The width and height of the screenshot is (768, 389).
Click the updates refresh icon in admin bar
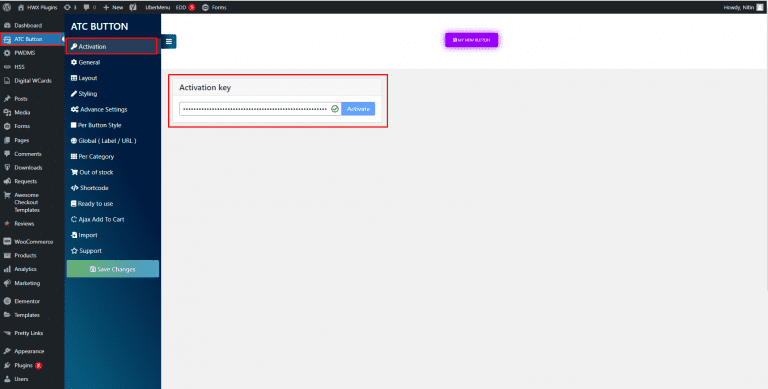[67, 7]
